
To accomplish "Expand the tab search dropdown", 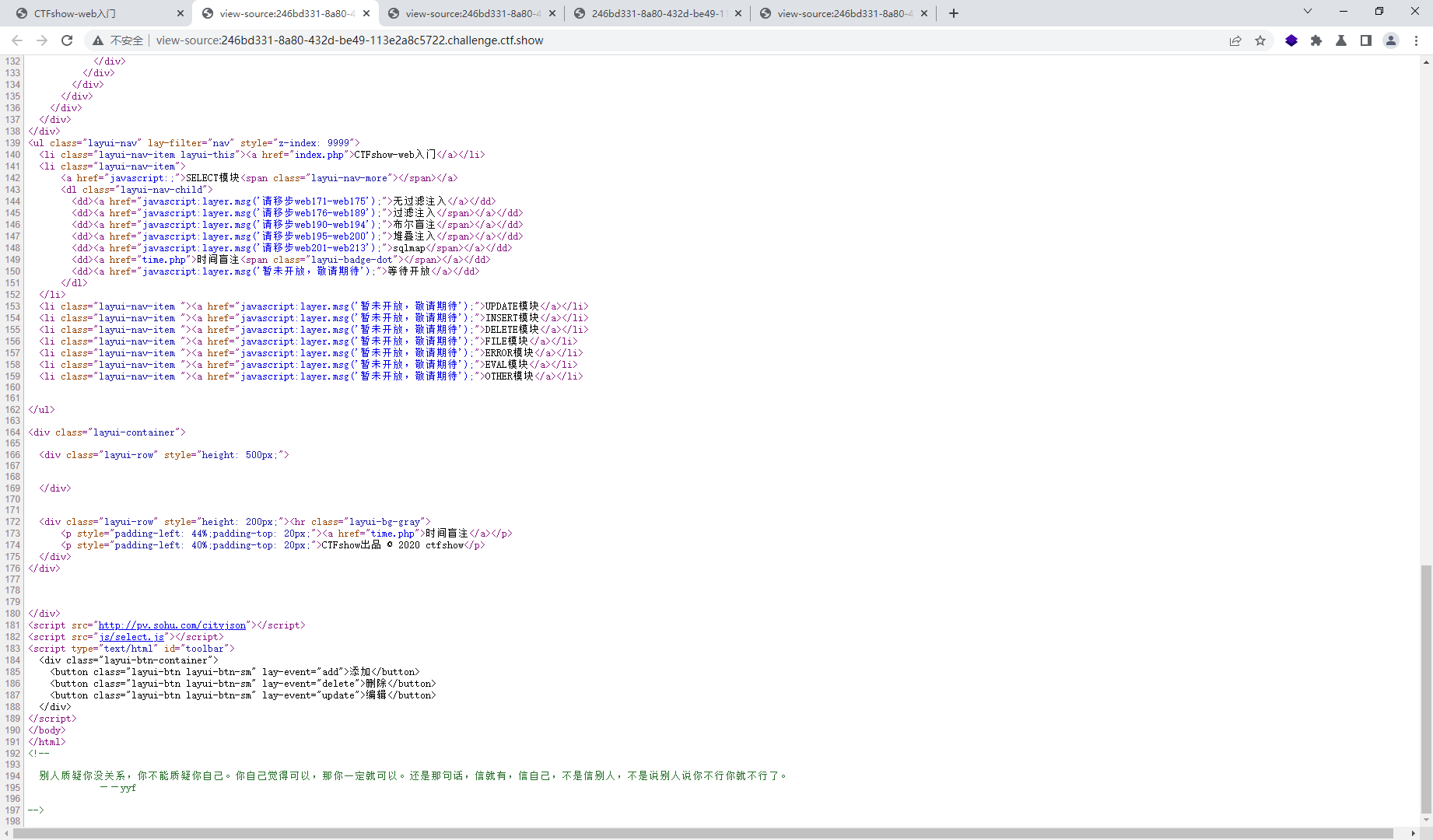I will (x=1308, y=11).
